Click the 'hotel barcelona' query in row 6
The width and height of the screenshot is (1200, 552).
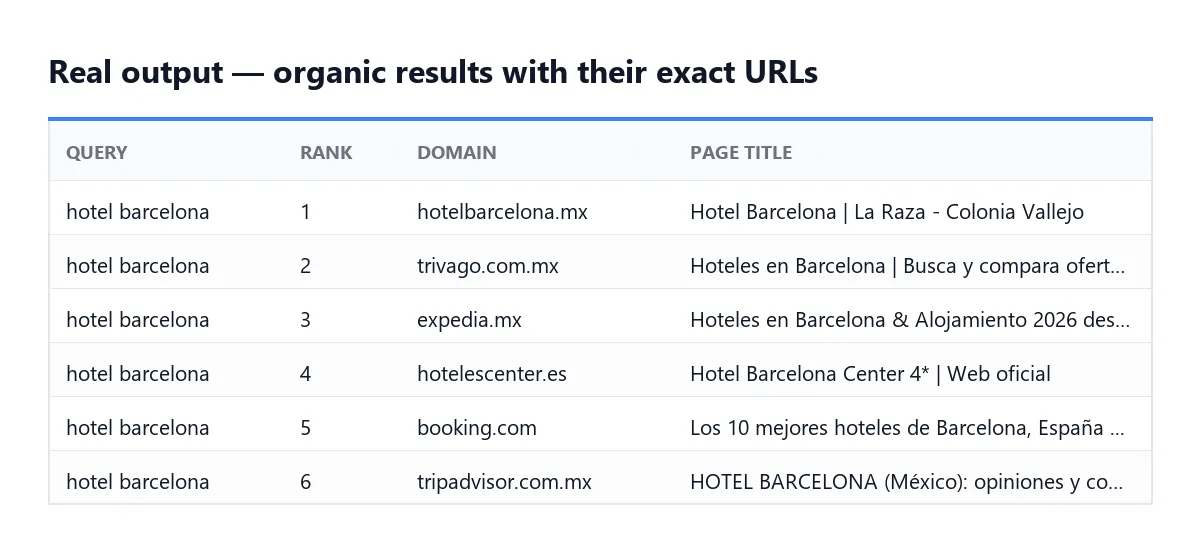(x=138, y=482)
